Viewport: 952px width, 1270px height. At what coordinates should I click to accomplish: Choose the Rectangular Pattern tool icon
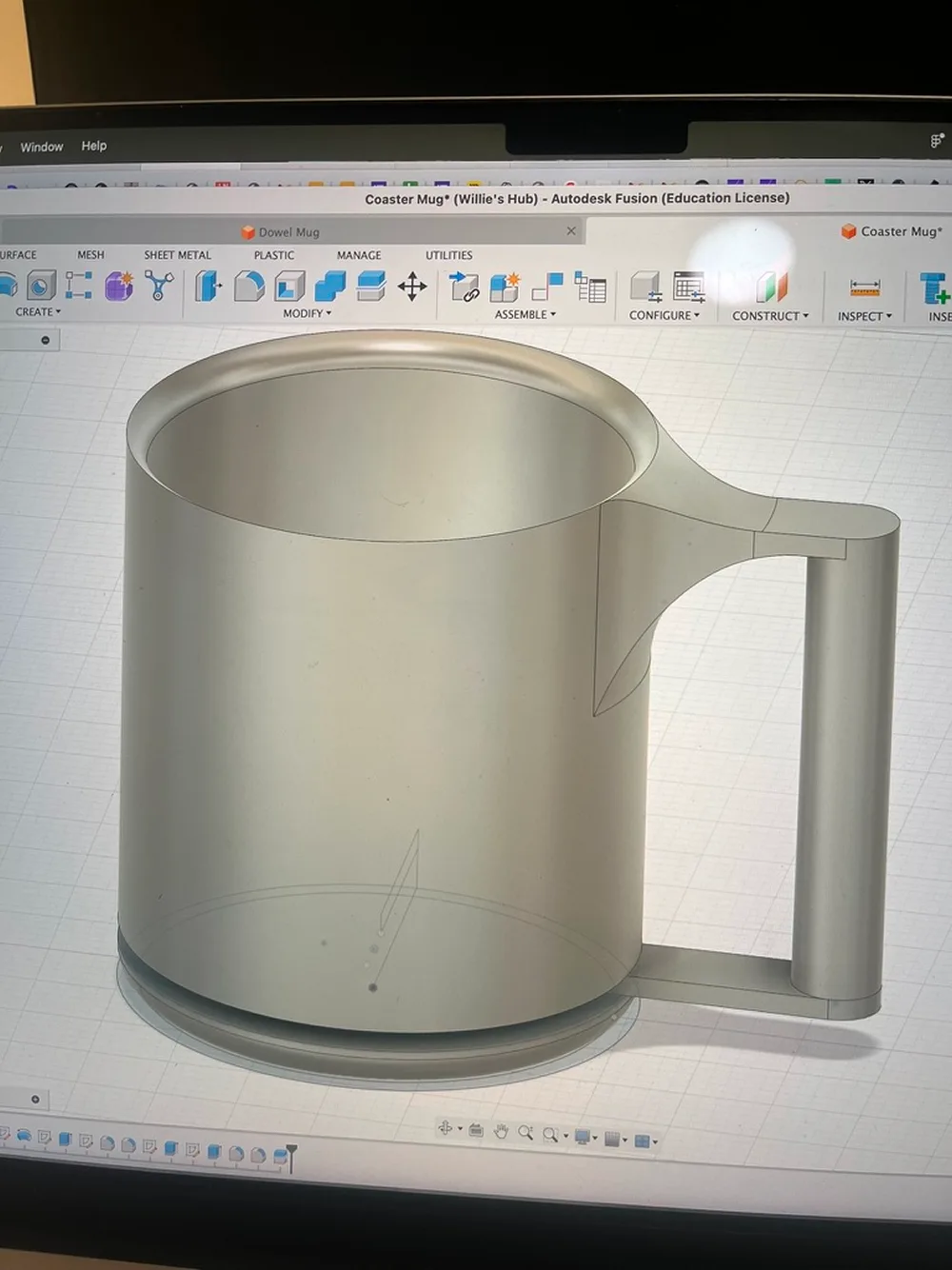[x=79, y=285]
